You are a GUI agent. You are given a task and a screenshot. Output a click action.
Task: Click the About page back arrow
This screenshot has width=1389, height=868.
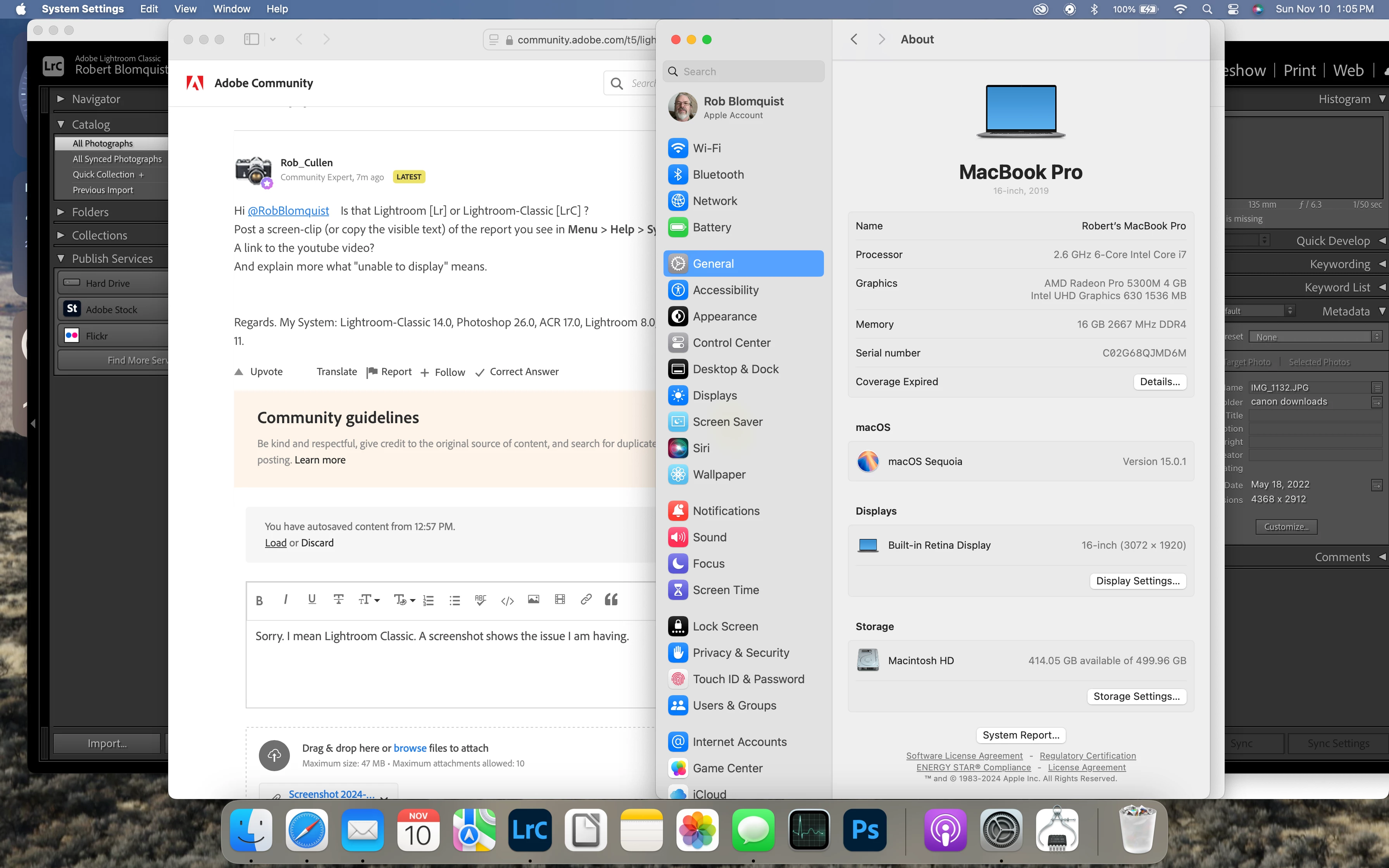coord(854,39)
